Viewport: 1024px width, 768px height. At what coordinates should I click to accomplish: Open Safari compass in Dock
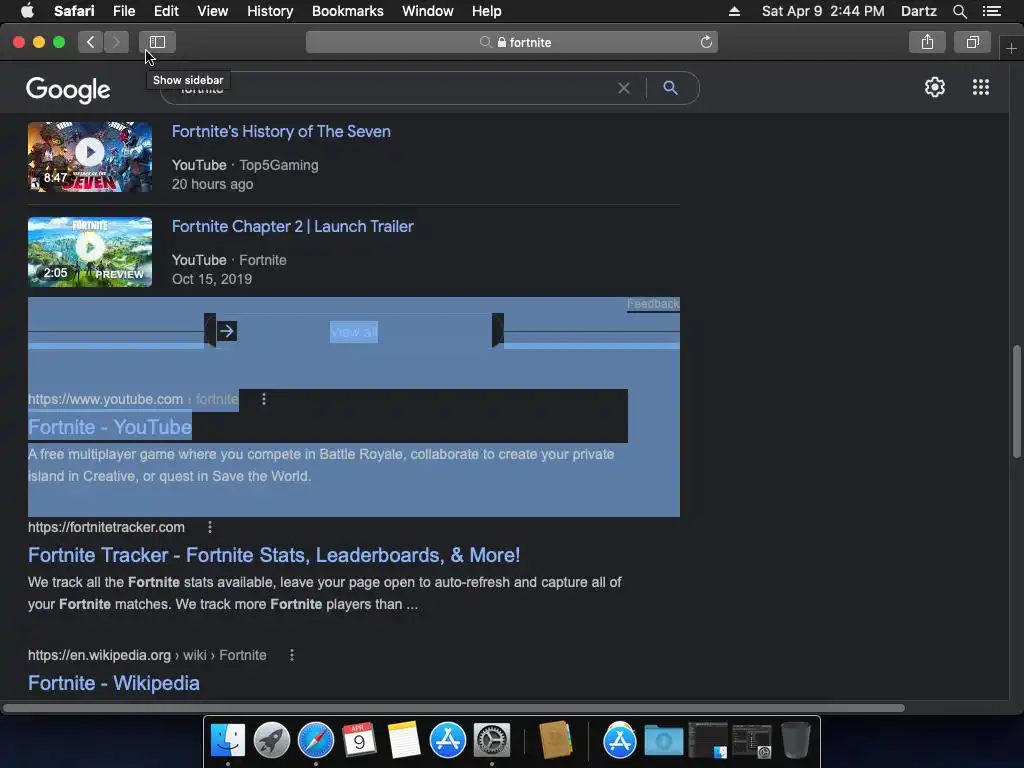316,741
